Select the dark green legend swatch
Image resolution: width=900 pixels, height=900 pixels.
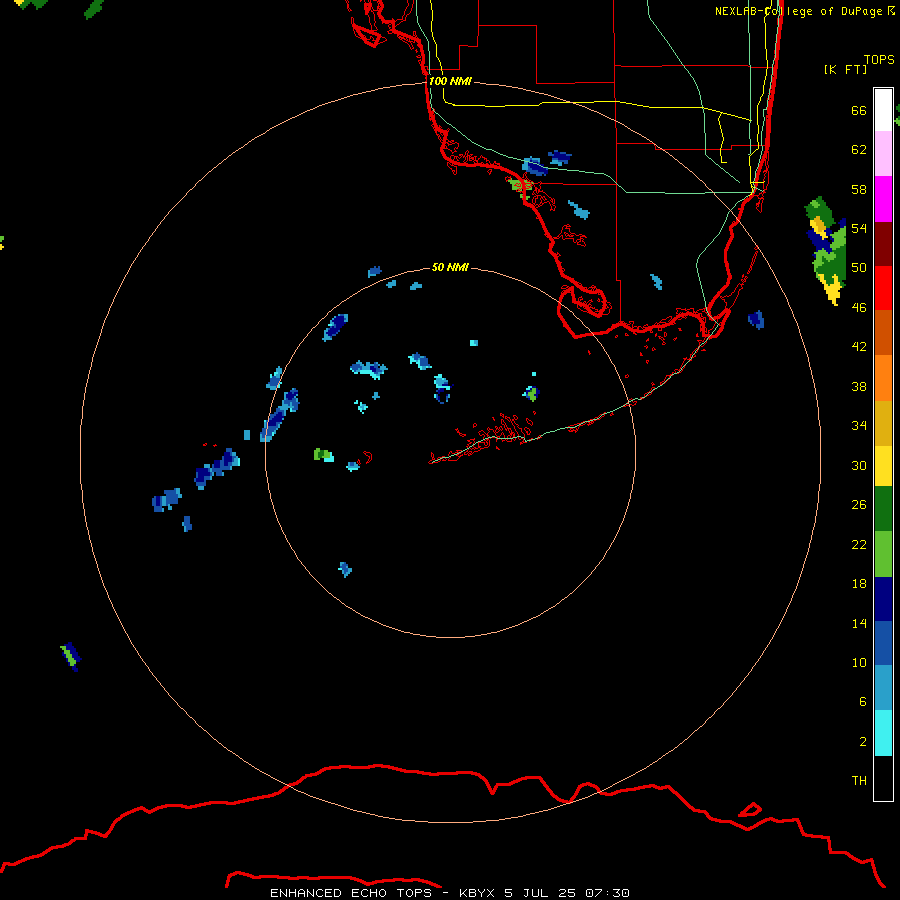[883, 509]
